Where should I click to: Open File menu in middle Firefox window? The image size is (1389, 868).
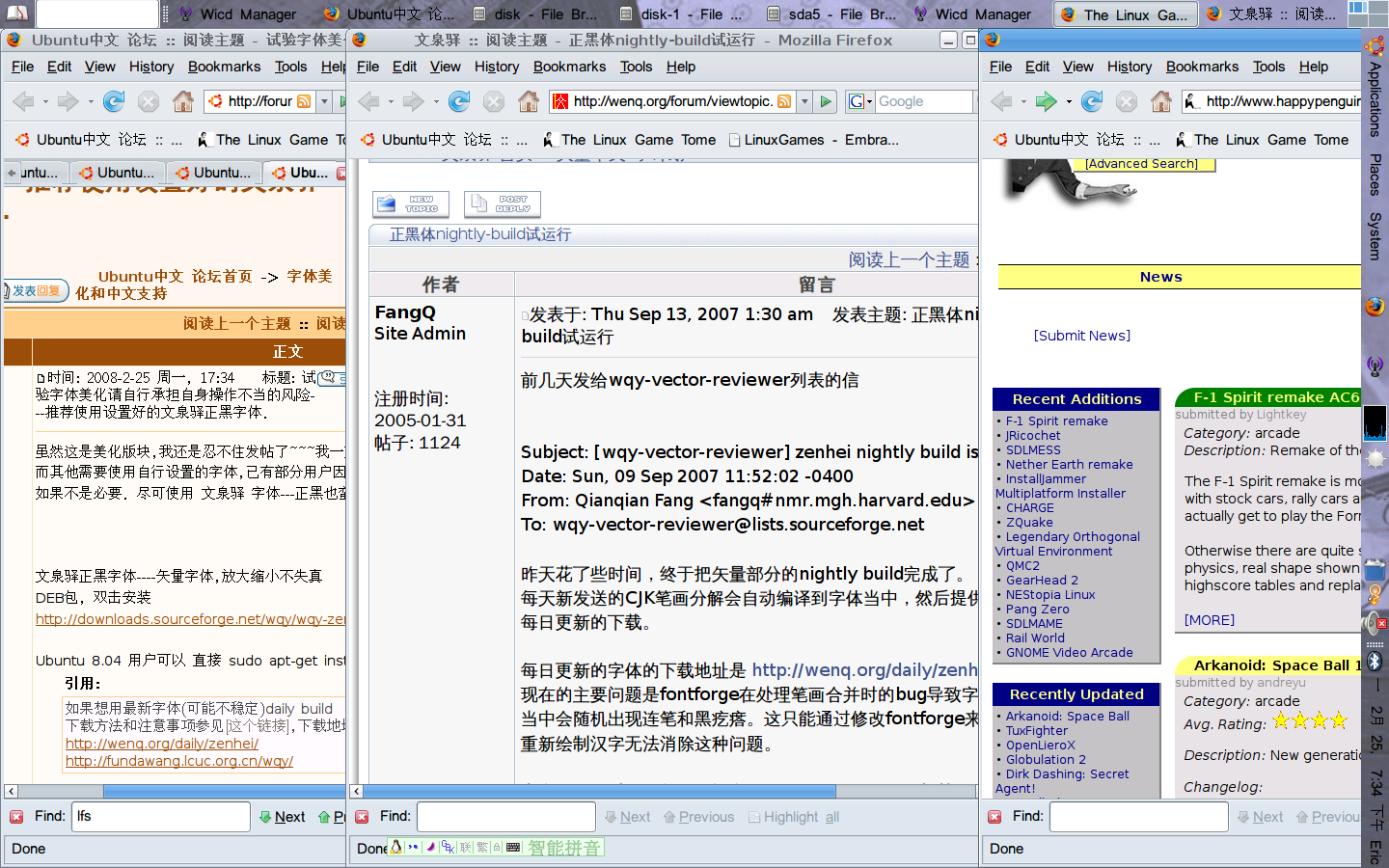point(368,67)
